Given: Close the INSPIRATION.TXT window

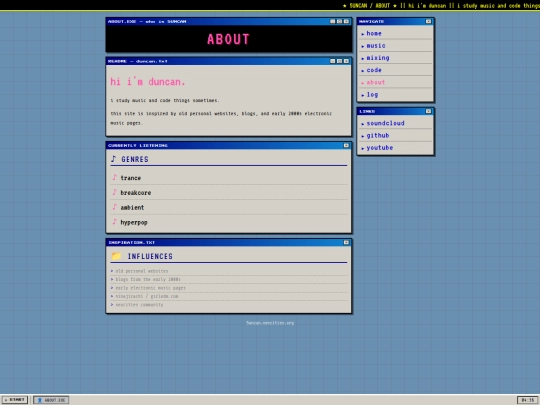Looking at the screenshot, I should (346, 242).
